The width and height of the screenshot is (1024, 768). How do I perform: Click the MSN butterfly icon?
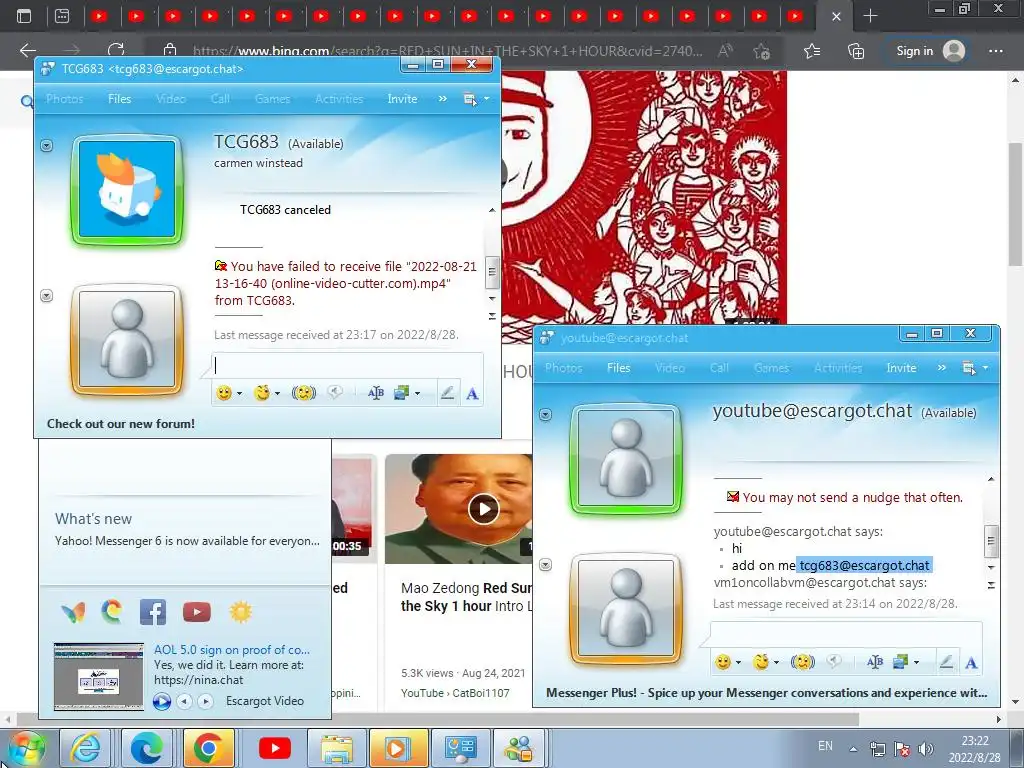click(x=73, y=612)
